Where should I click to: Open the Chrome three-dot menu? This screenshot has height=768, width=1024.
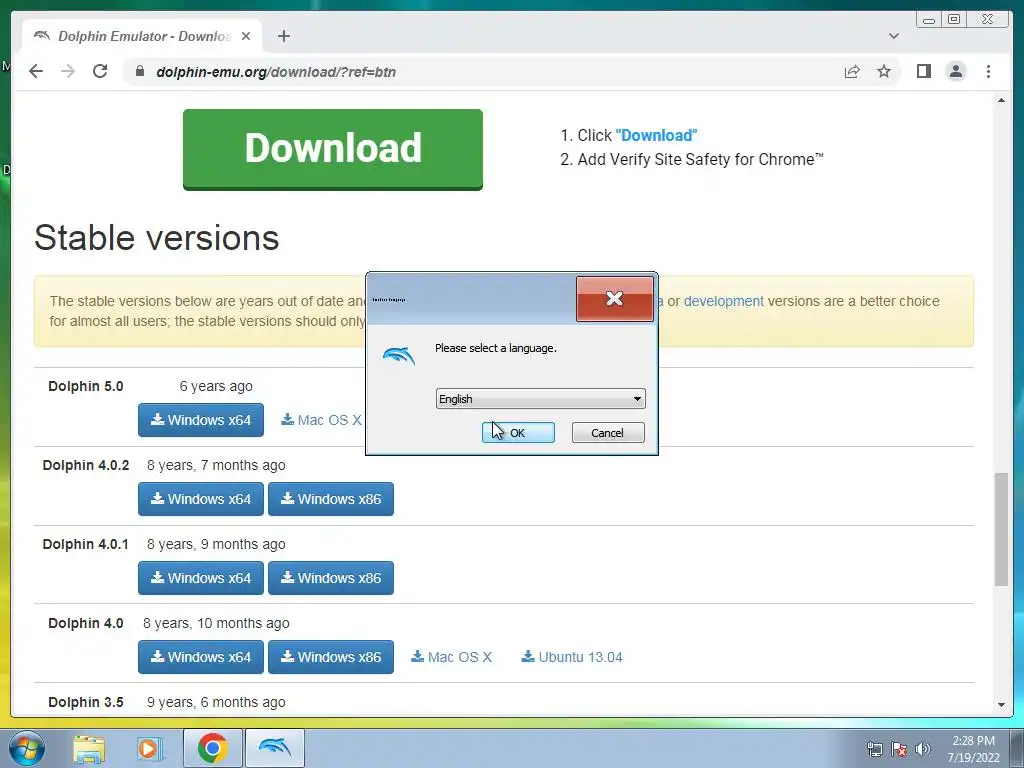[988, 71]
